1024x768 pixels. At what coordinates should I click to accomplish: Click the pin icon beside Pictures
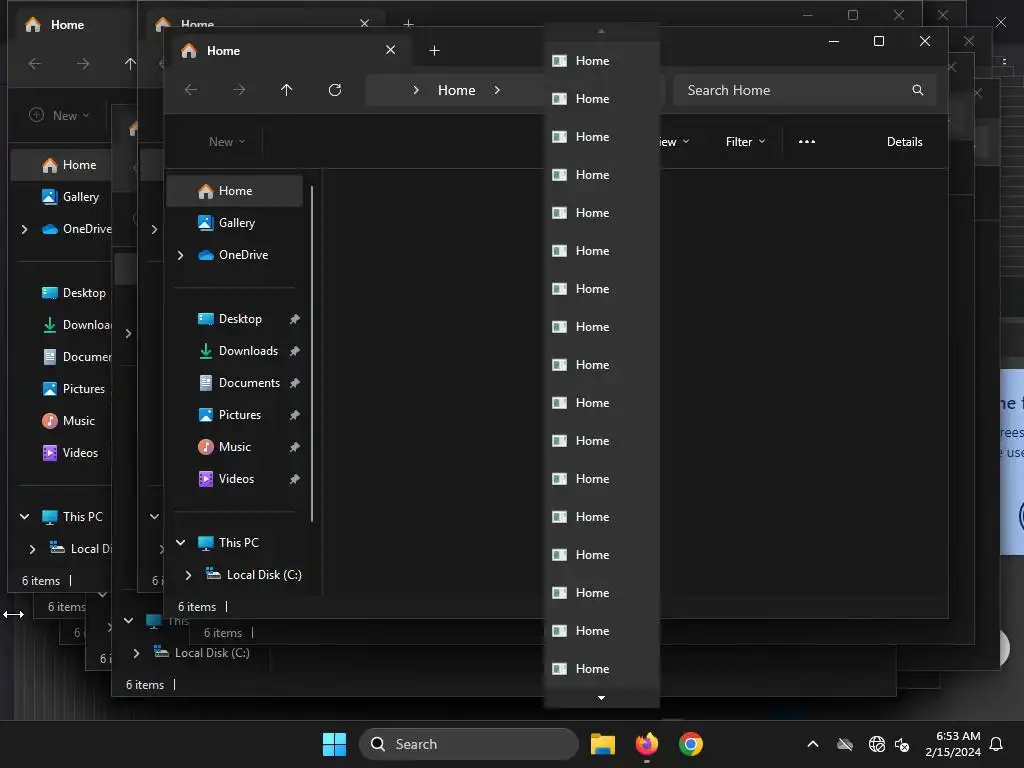point(295,415)
